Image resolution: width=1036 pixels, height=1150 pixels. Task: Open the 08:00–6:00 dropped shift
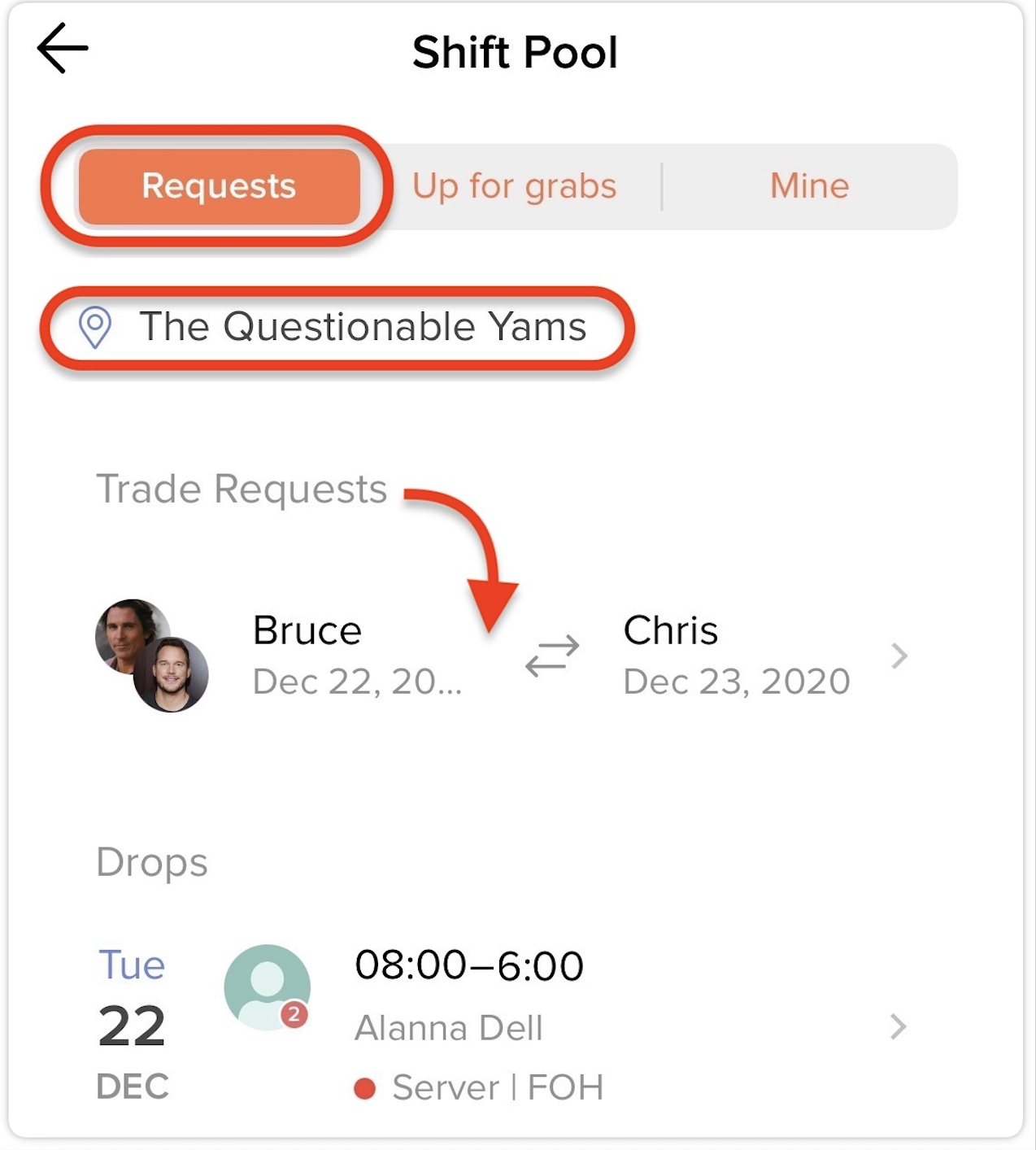click(469, 965)
